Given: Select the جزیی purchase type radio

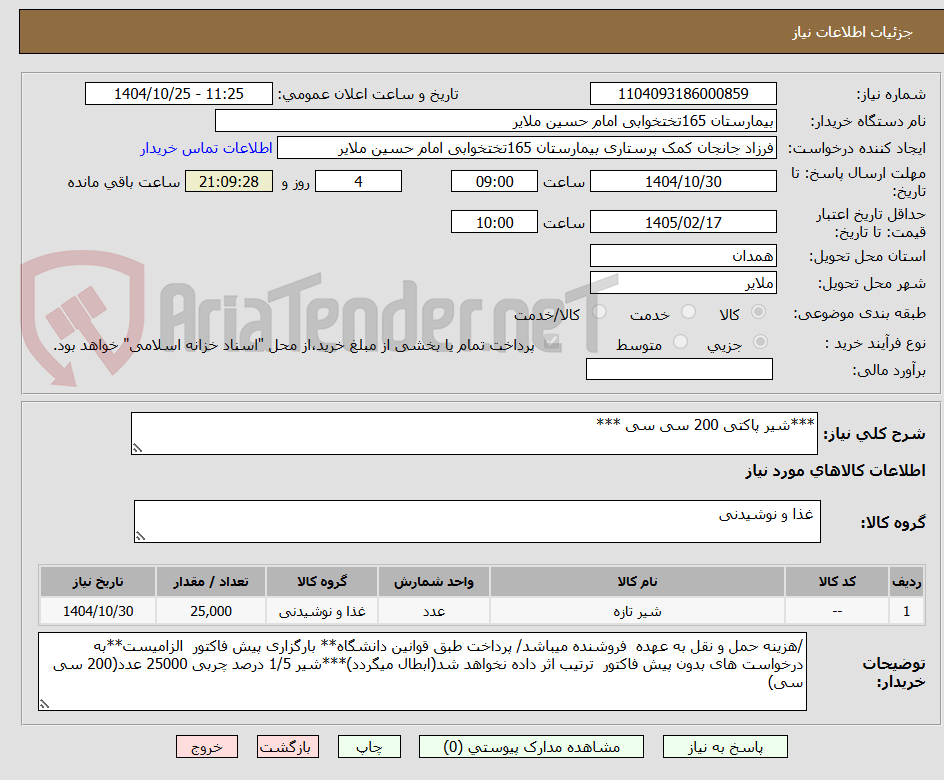Looking at the screenshot, I should [760, 342].
